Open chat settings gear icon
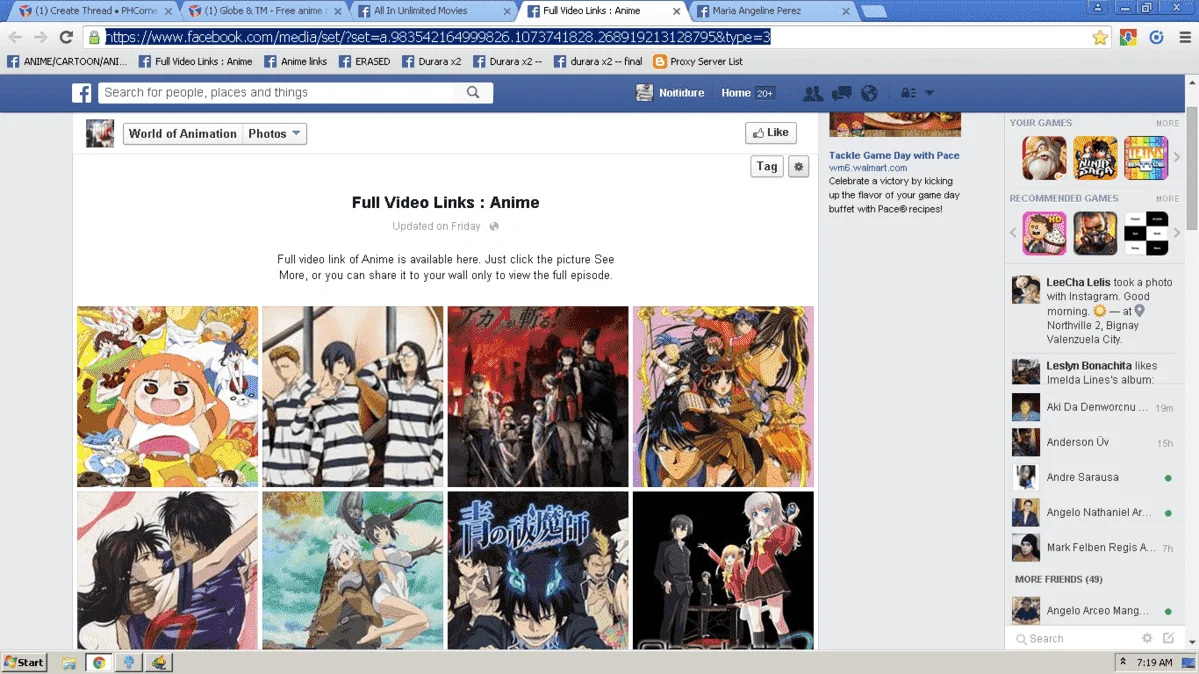Viewport: 1199px width, 674px height. [x=1147, y=638]
